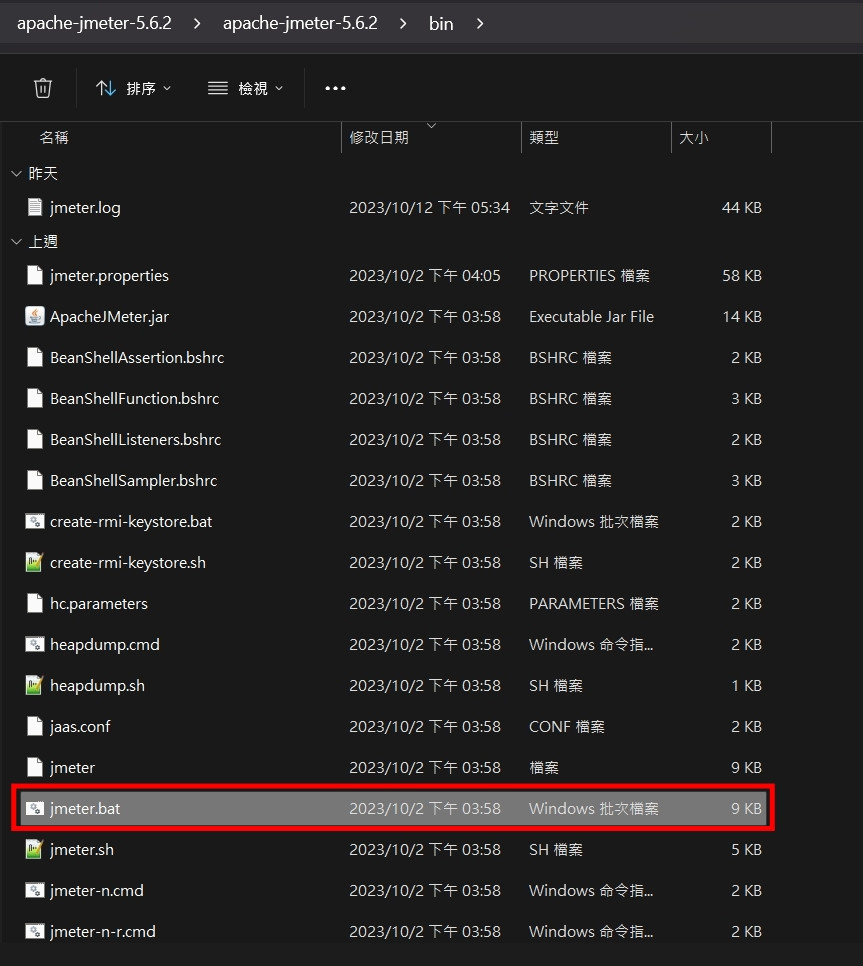This screenshot has height=966, width=863.
Task: Click the ApacheJMeter.jar file name
Action: [x=109, y=317]
